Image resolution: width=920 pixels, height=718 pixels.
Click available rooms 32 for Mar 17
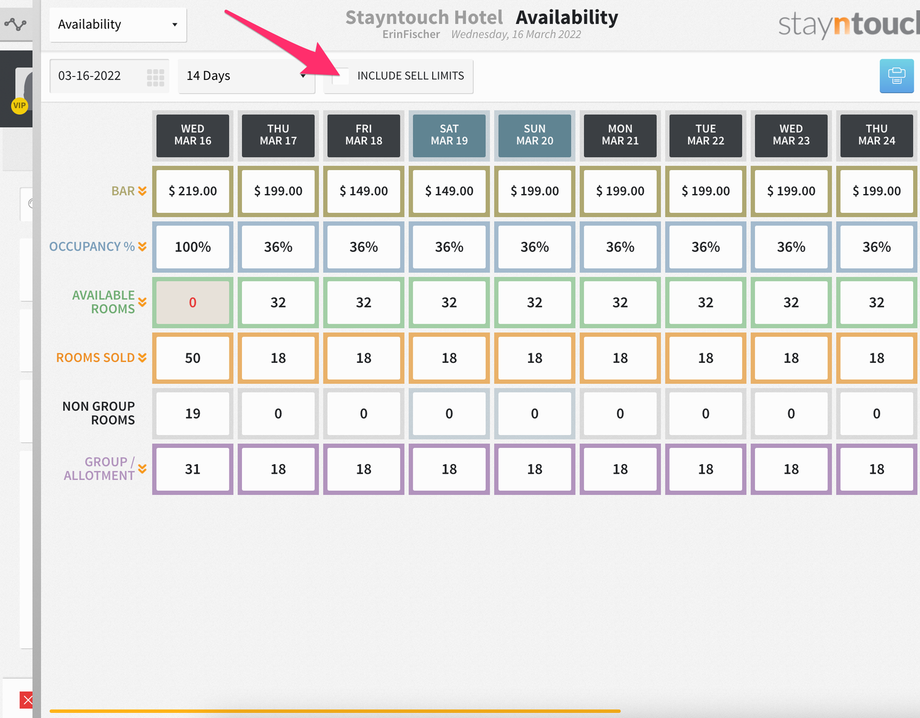278,303
